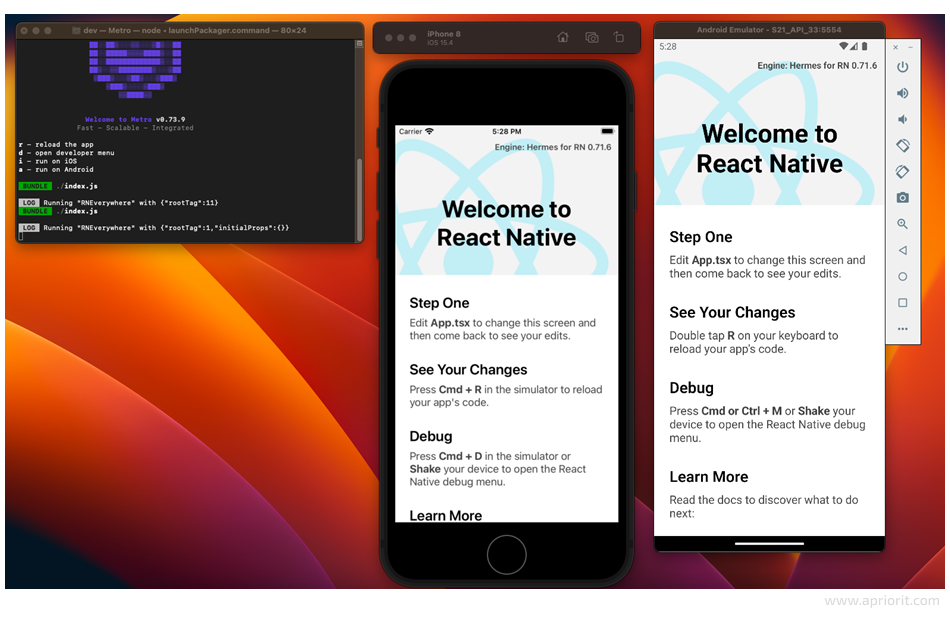Click '5:28' clock on Android status bar
This screenshot has height=618, width=950.
[x=668, y=47]
